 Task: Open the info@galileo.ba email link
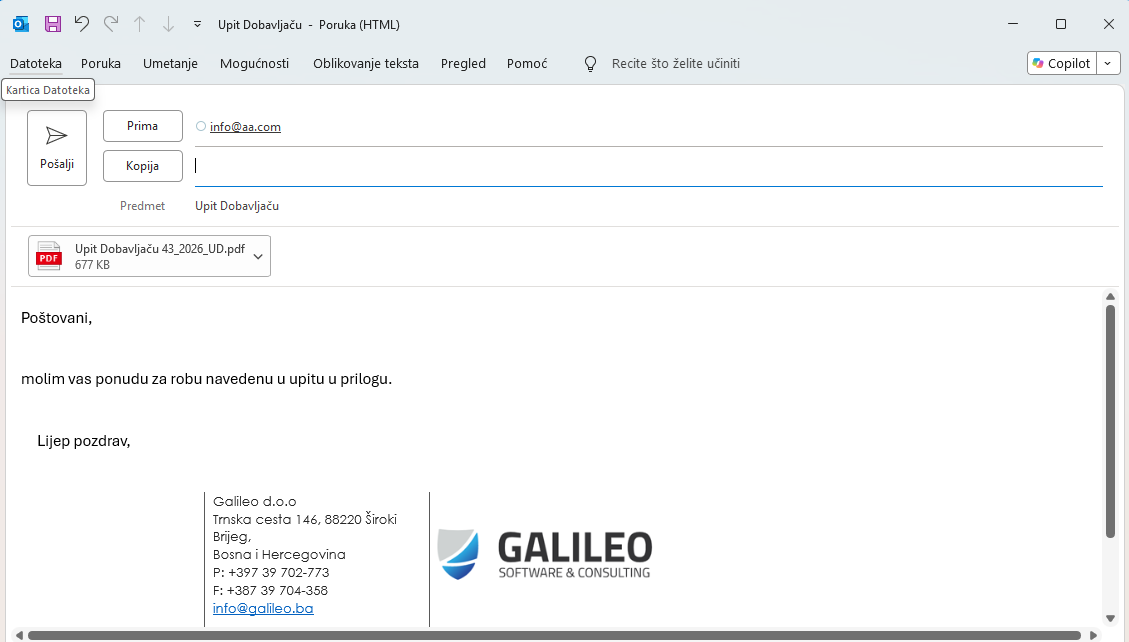(x=263, y=608)
